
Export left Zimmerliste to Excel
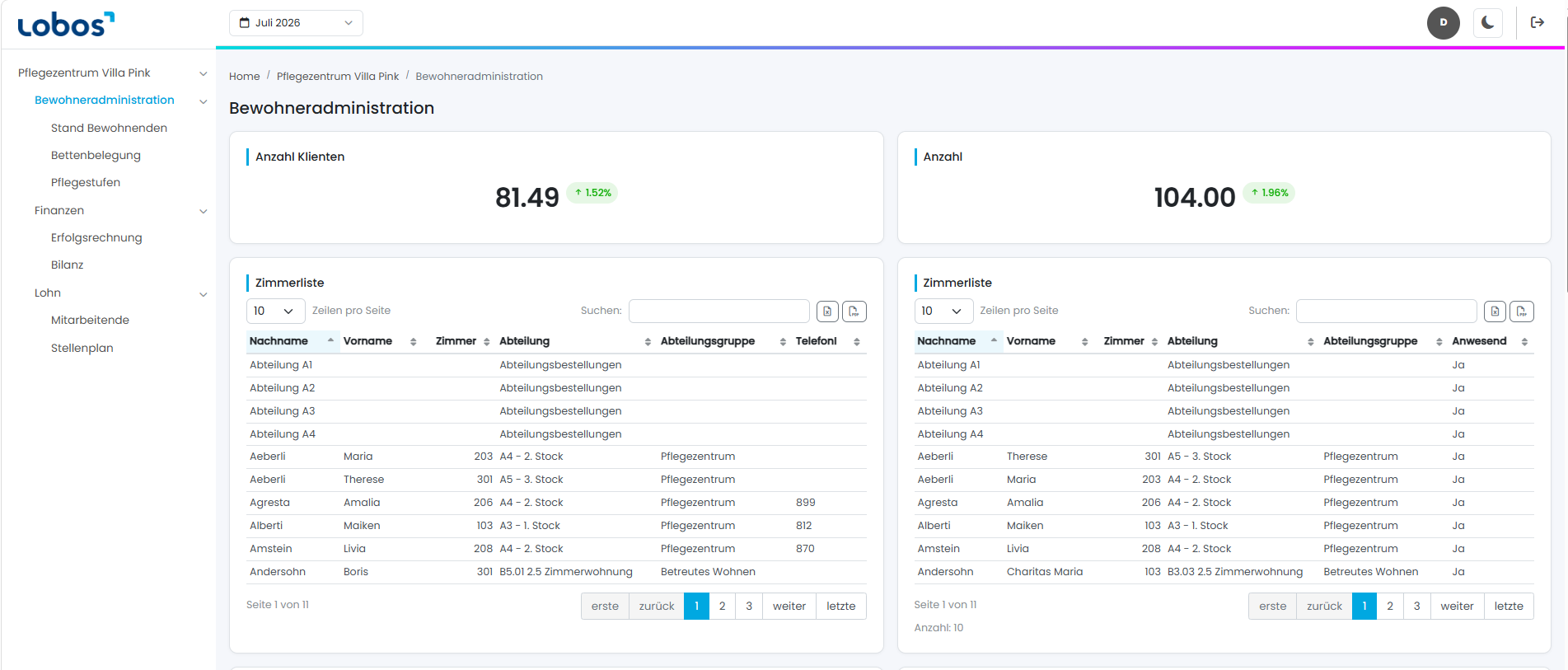pyautogui.click(x=827, y=311)
